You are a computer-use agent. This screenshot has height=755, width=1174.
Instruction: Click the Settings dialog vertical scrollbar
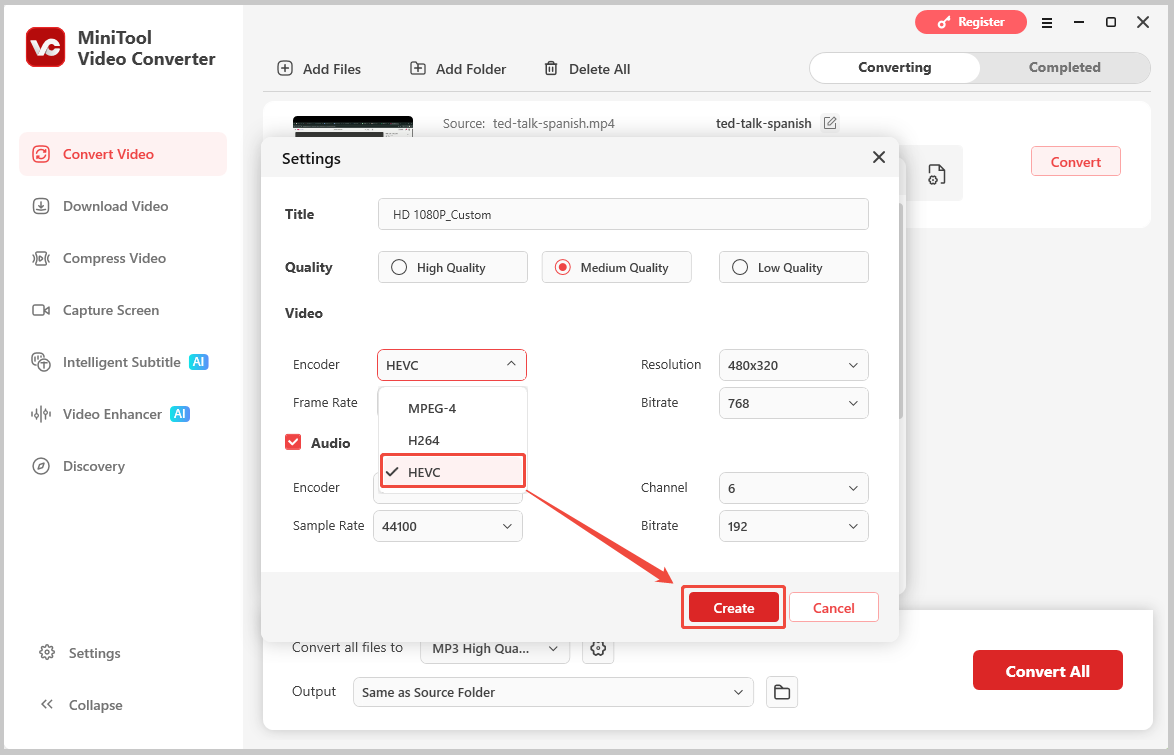point(902,311)
